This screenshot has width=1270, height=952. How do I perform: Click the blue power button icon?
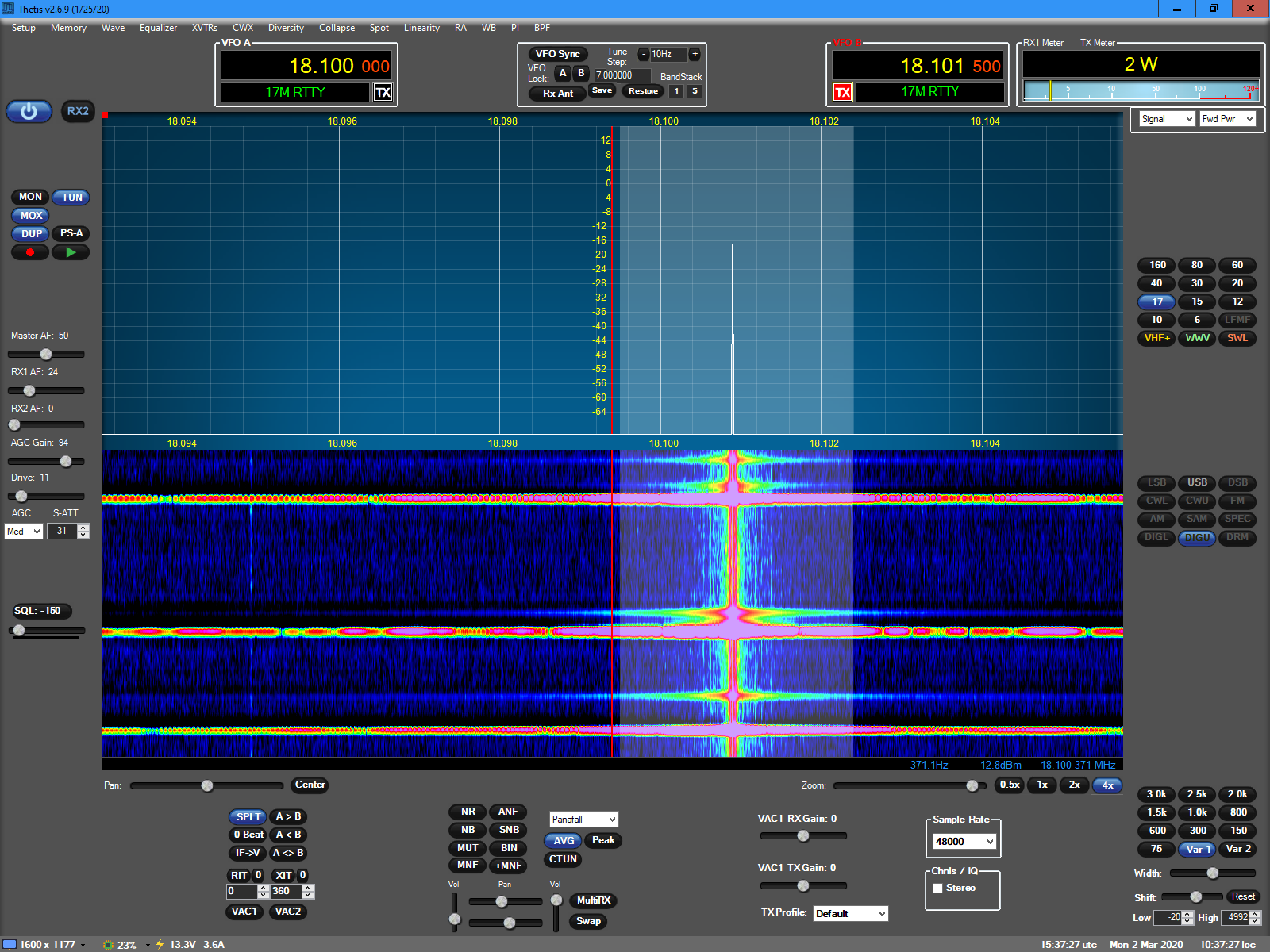pos(29,112)
